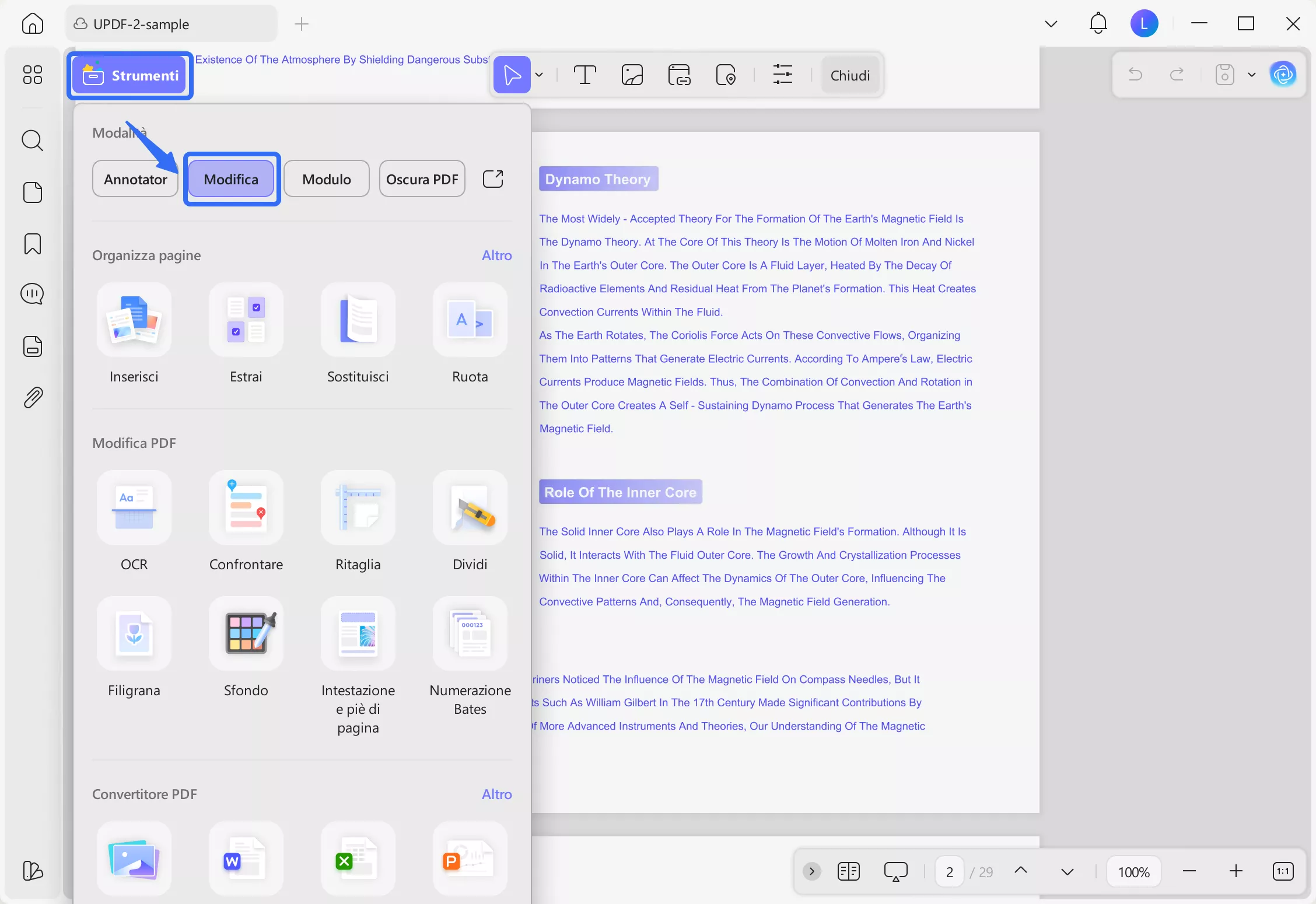Select the Modulo mode
The image size is (1316, 904).
[x=326, y=179]
